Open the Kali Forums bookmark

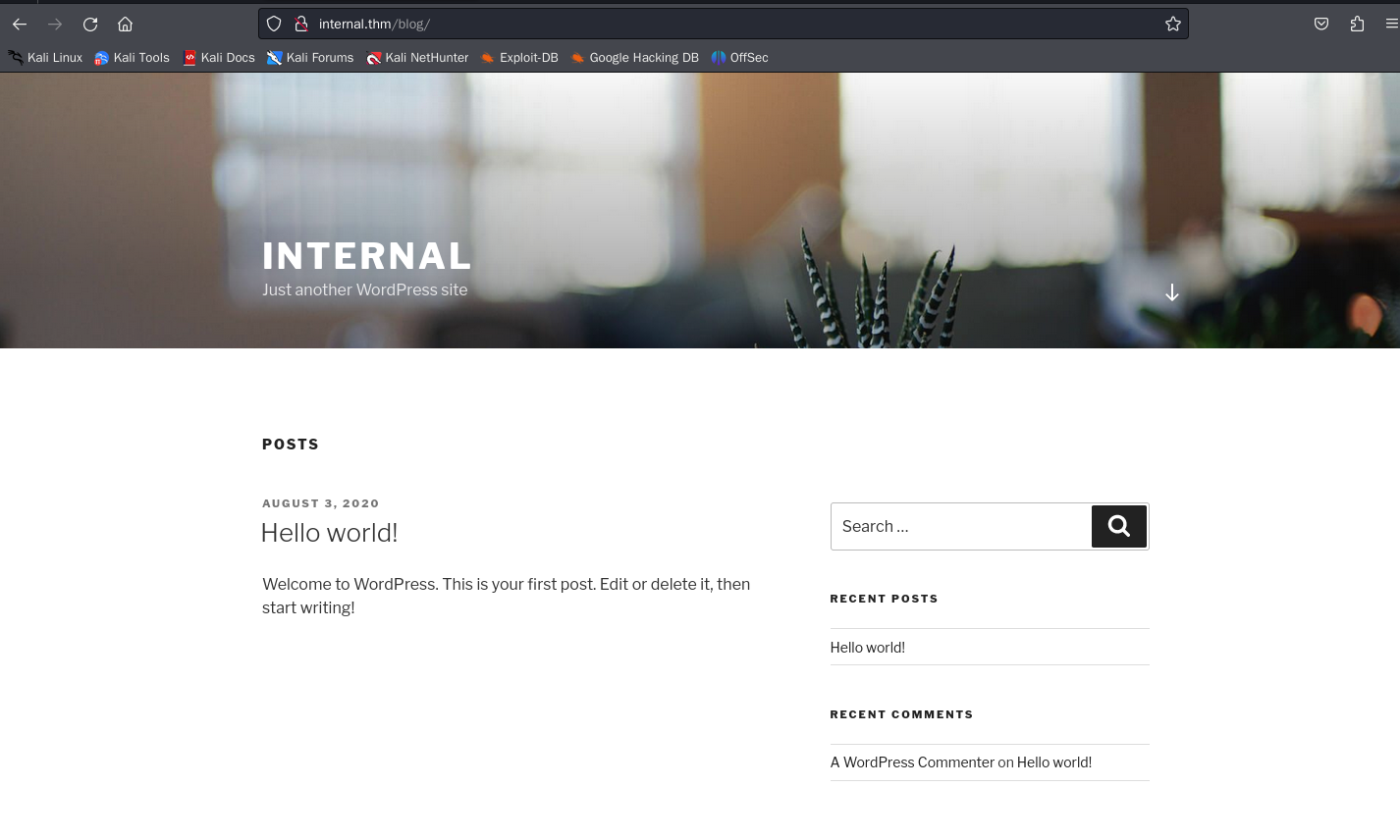310,58
